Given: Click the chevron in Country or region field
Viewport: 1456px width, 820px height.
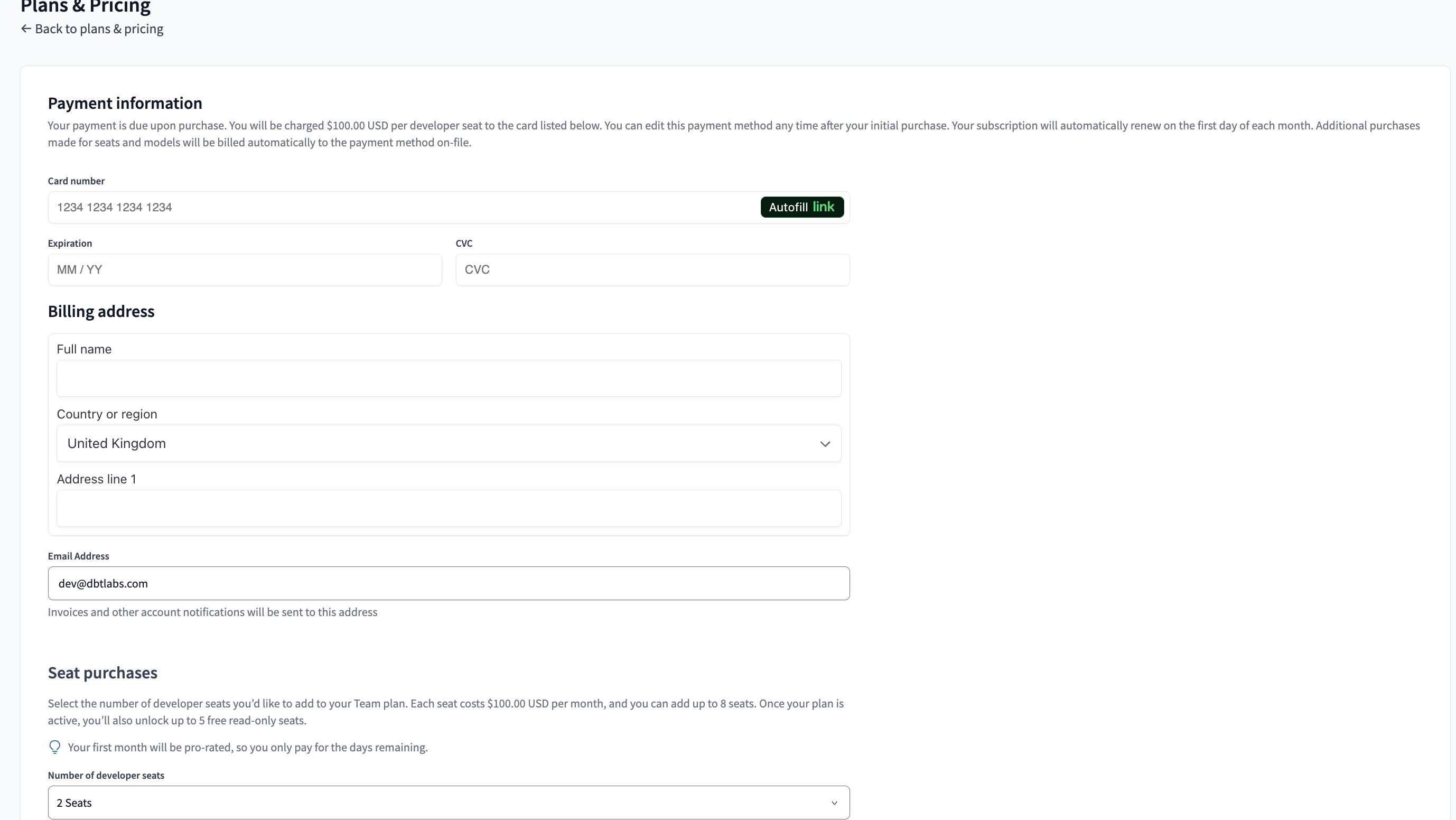Looking at the screenshot, I should (825, 444).
